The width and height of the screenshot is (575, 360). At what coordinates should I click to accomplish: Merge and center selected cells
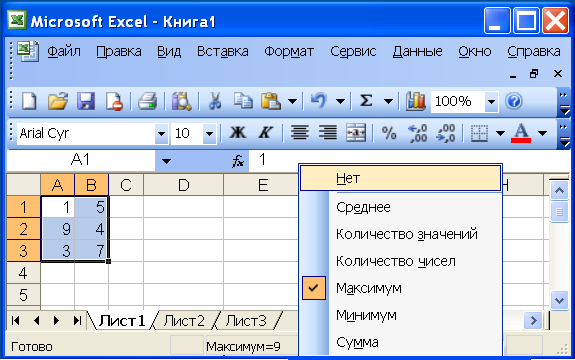(356, 133)
